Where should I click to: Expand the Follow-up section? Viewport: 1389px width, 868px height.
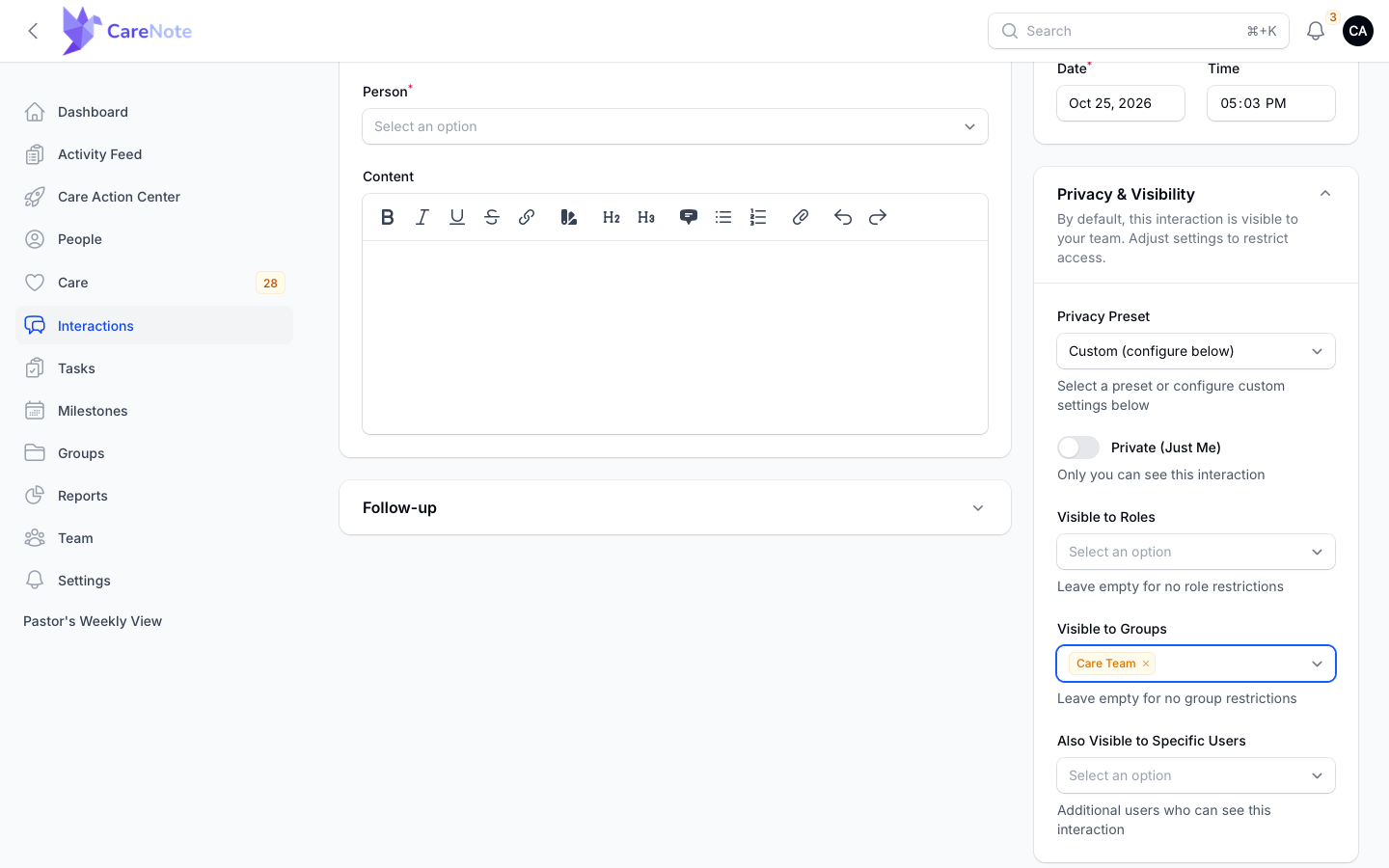[x=675, y=507]
